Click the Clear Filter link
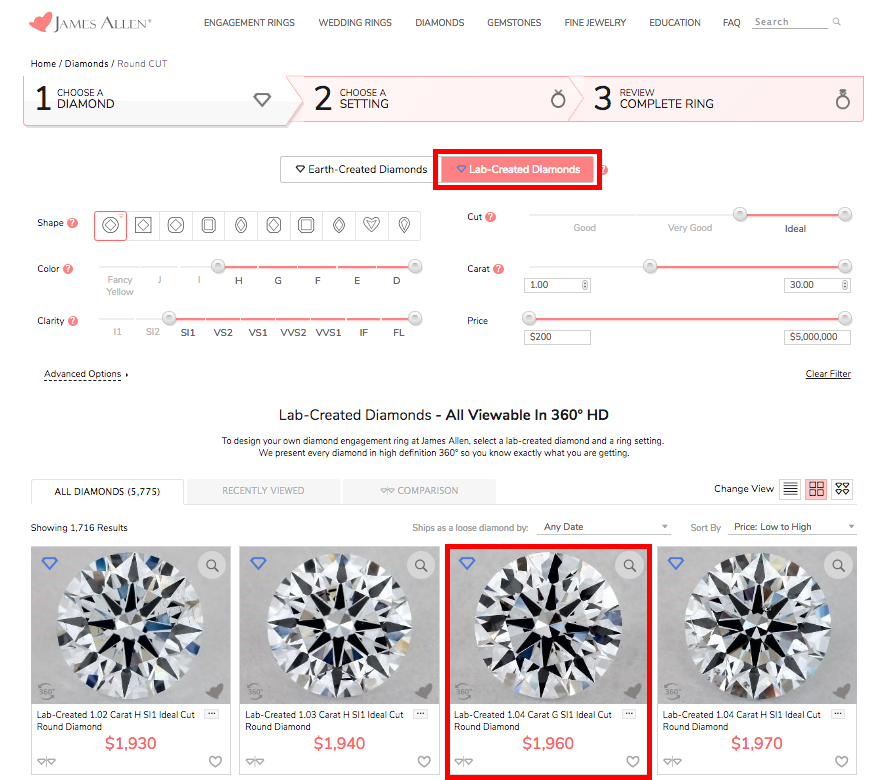This screenshot has height=780, width=887. pos(828,373)
